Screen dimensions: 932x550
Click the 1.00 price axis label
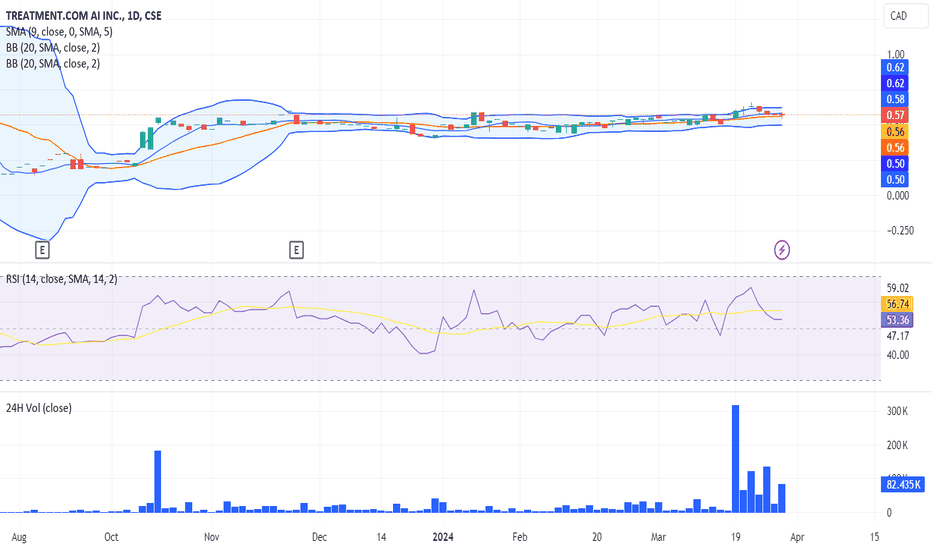click(x=895, y=54)
